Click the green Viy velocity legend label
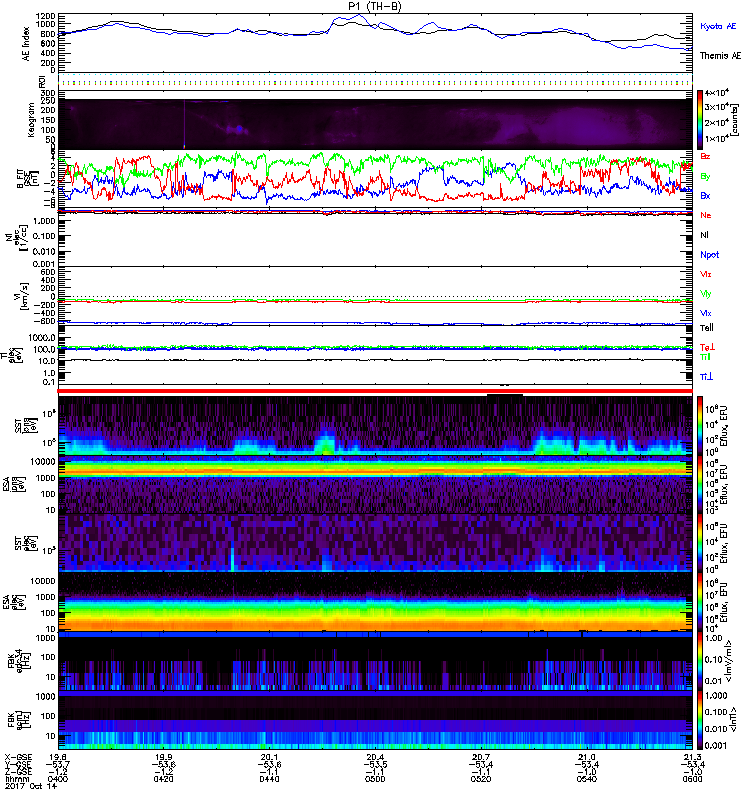750x800 pixels. (x=705, y=294)
